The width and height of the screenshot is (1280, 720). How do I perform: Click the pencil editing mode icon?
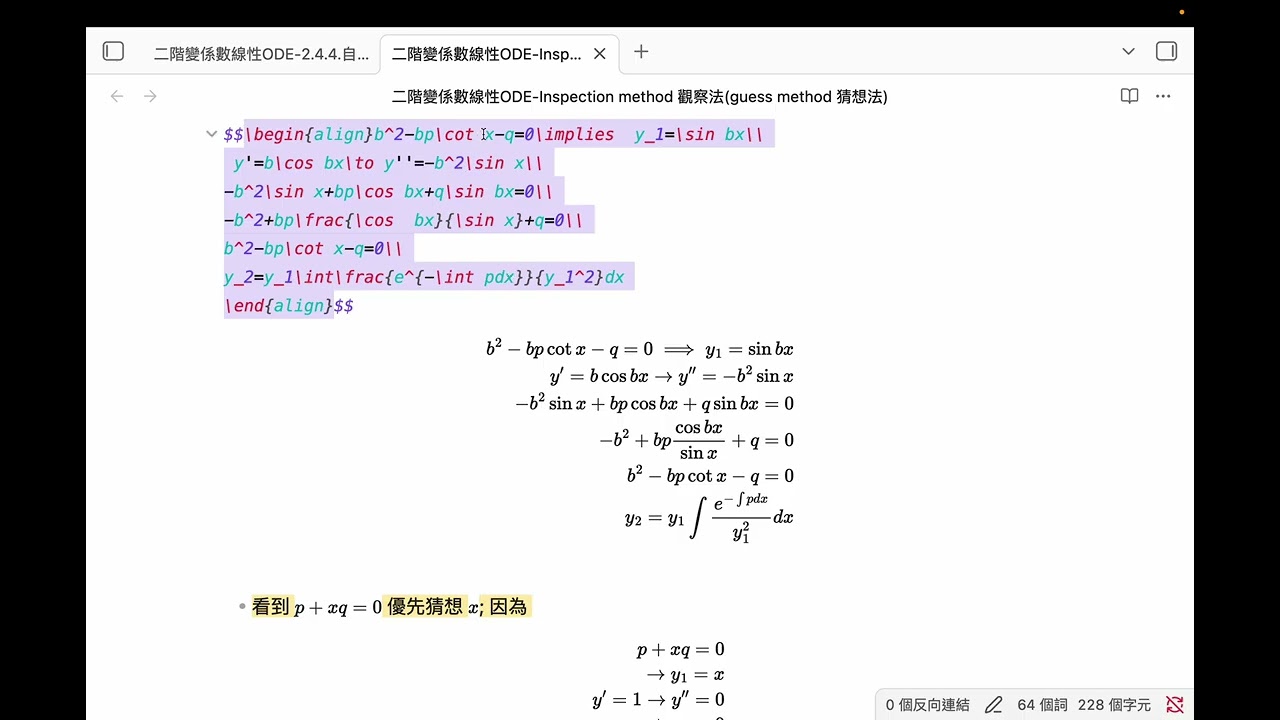click(x=993, y=705)
